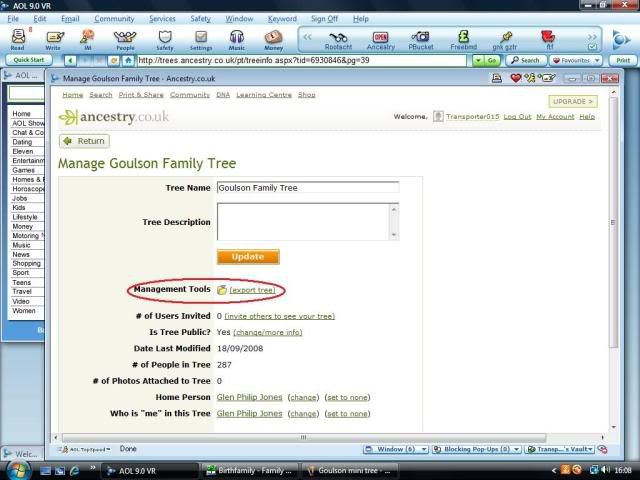This screenshot has height=480, width=640.
Task: Click the home icon beside address bar
Action: 128,60
